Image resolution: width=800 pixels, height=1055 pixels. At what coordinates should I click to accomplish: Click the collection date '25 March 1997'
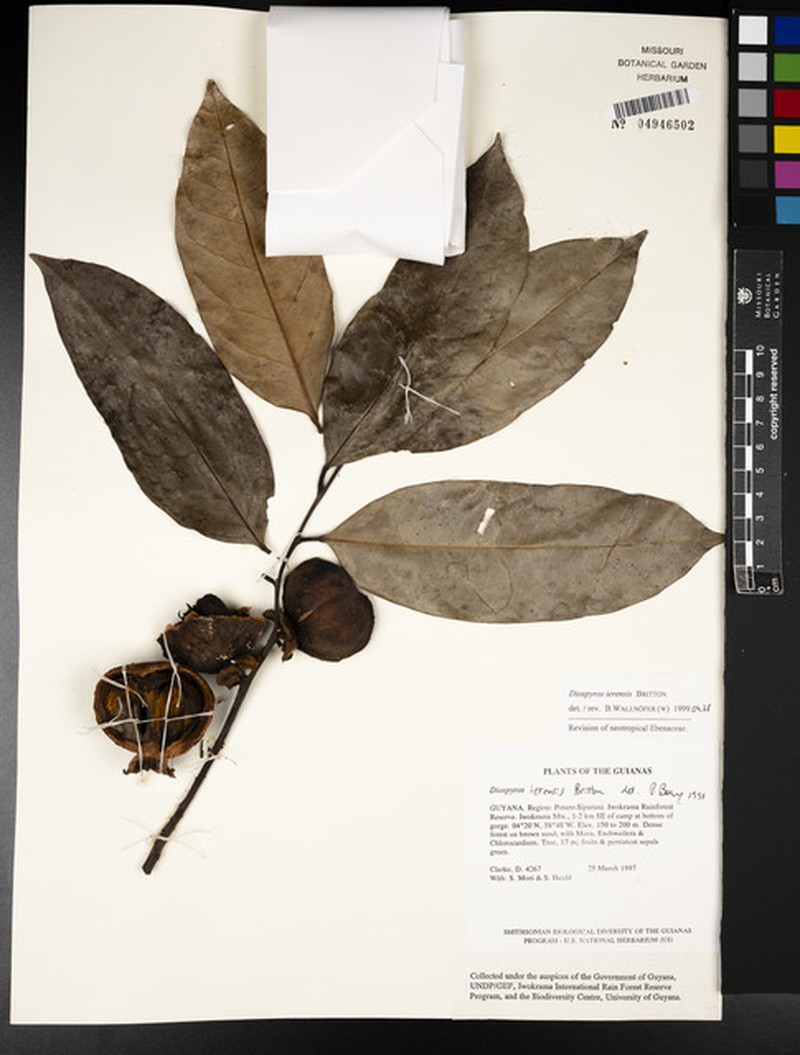click(612, 867)
